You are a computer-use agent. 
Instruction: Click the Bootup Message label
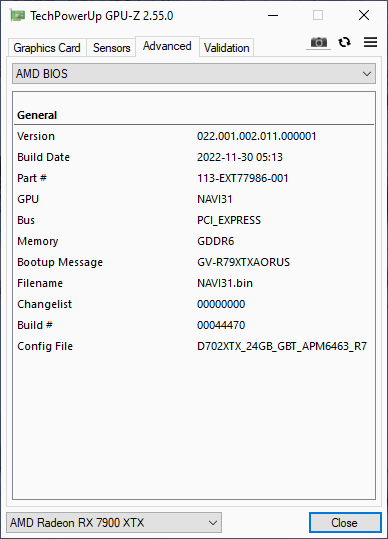click(x=60, y=262)
